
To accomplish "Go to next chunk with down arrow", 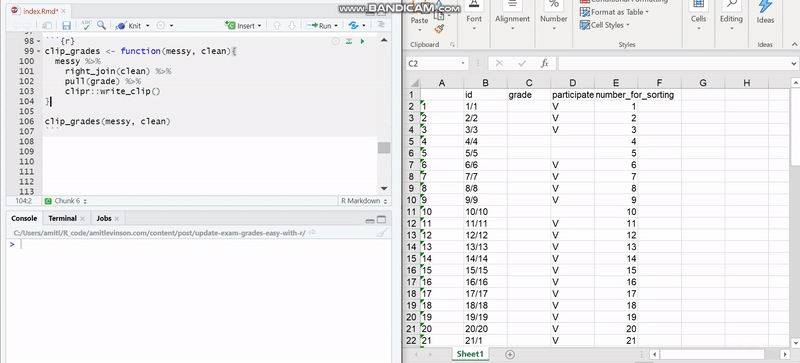I will point(292,26).
